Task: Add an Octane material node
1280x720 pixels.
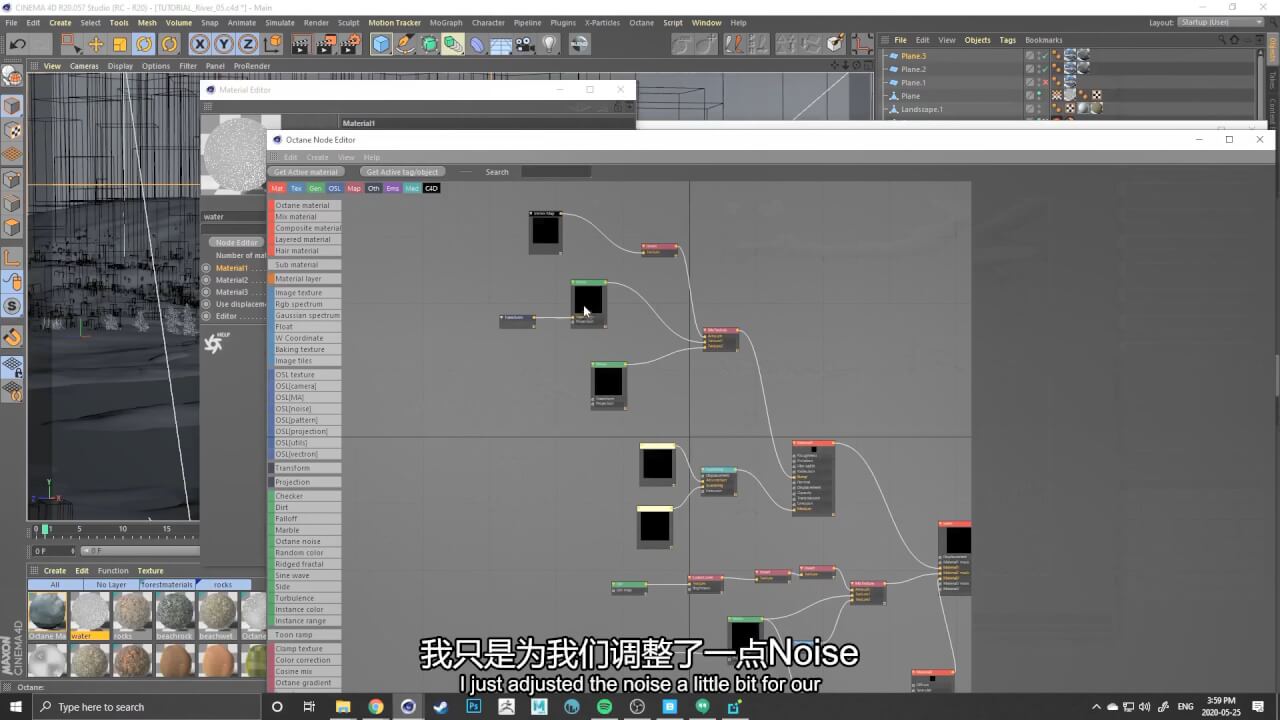Action: click(306, 205)
